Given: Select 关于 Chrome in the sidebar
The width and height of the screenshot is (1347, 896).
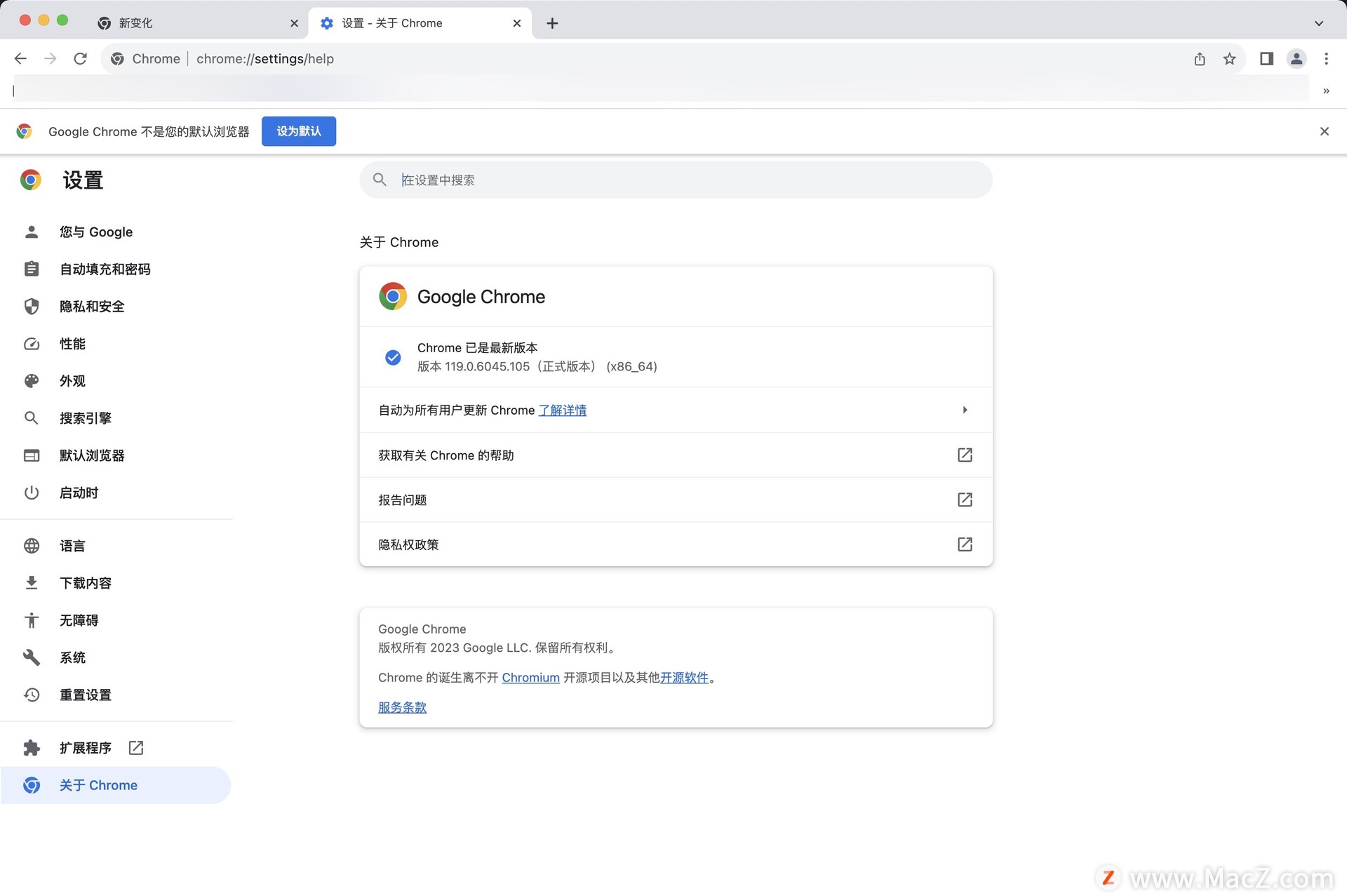Looking at the screenshot, I should coord(116,785).
